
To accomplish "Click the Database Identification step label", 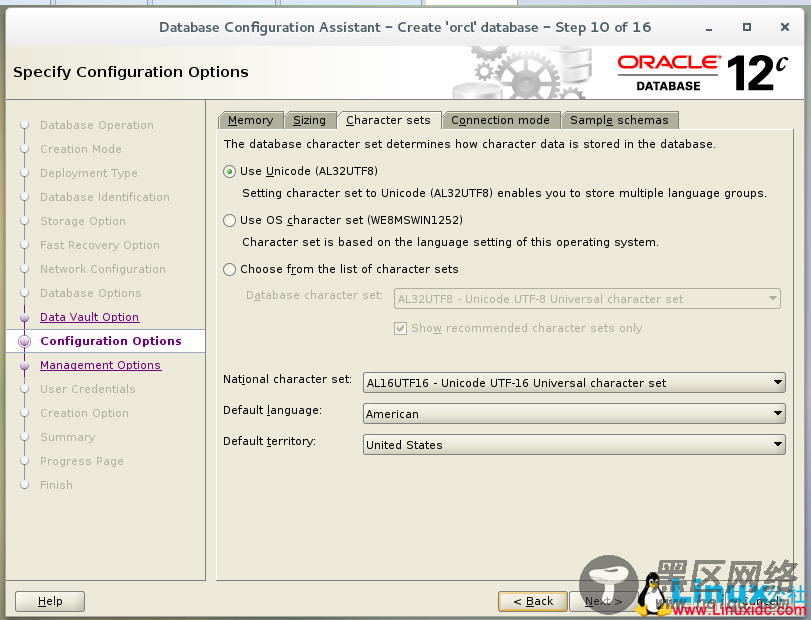I will pyautogui.click(x=104, y=197).
